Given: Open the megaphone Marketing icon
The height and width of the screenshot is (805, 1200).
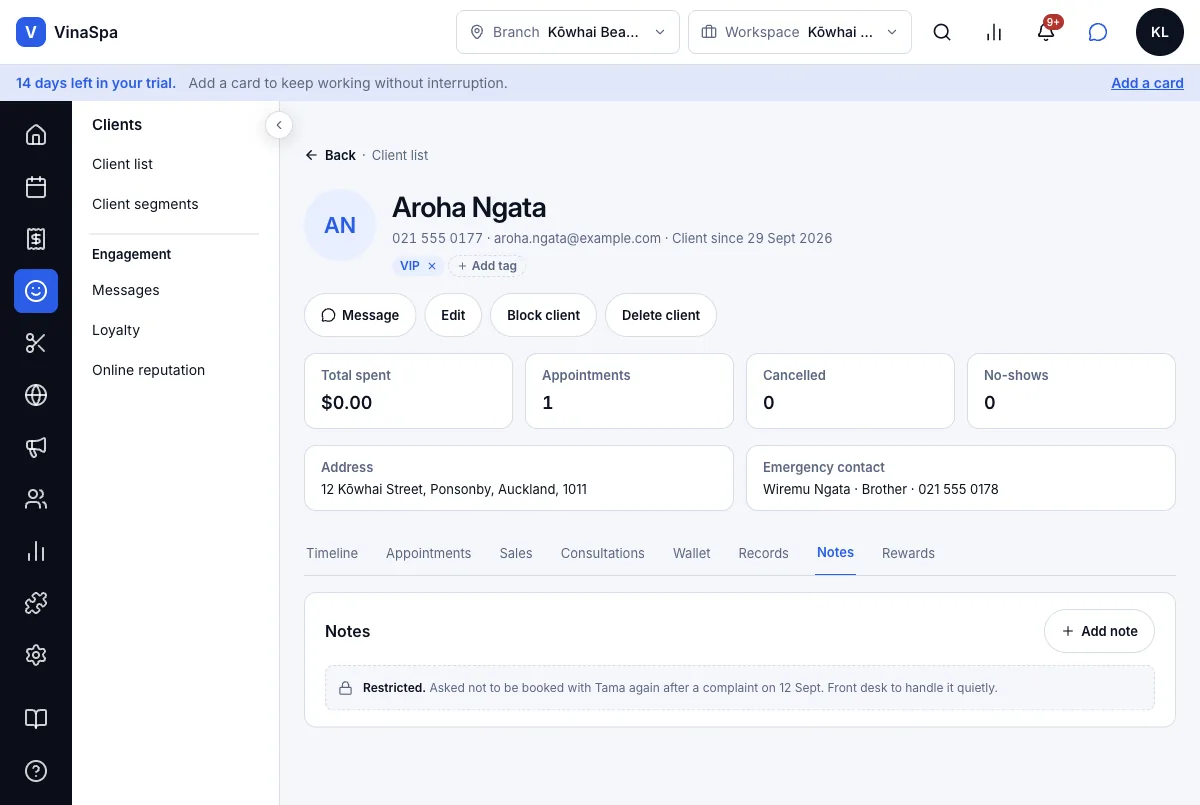Looking at the screenshot, I should coord(36,447).
